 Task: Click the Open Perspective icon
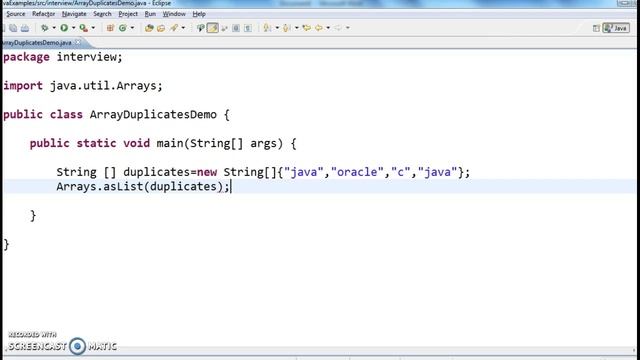(x=596, y=28)
